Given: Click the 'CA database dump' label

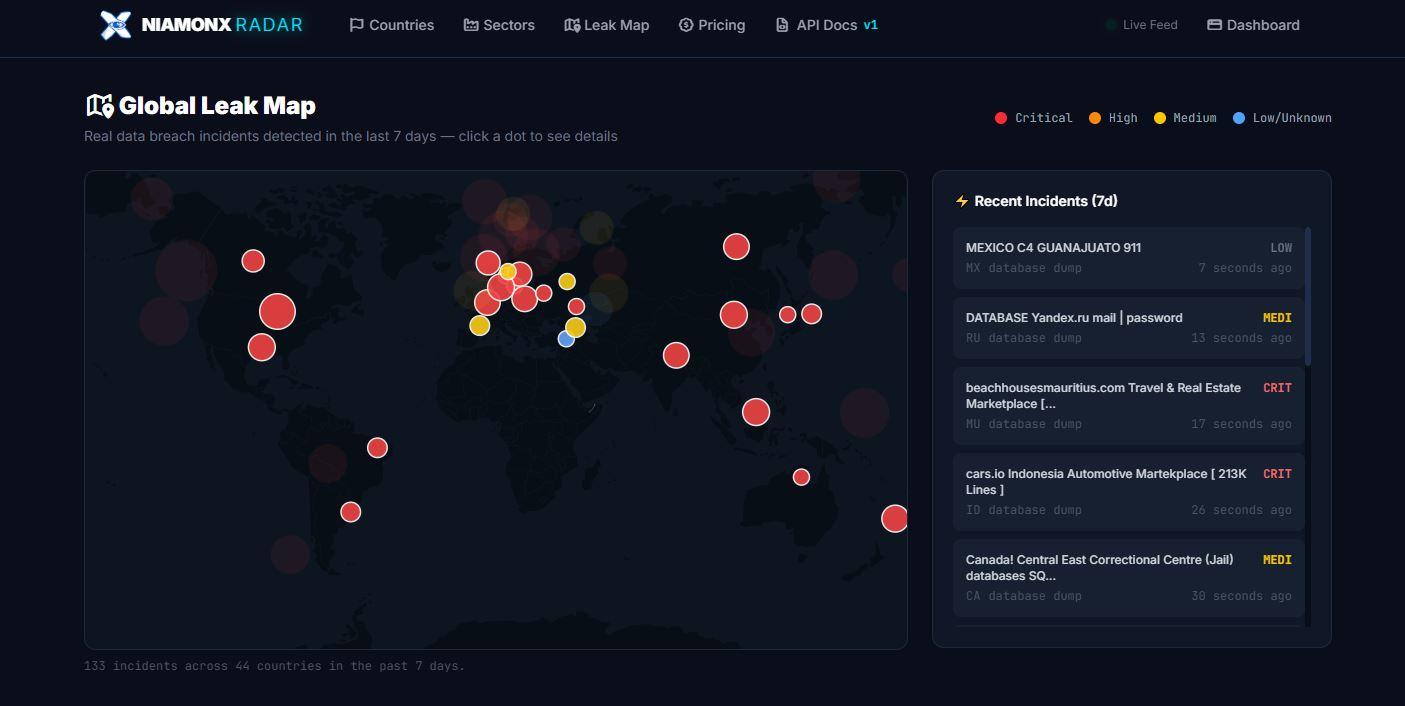Looking at the screenshot, I should [1024, 596].
